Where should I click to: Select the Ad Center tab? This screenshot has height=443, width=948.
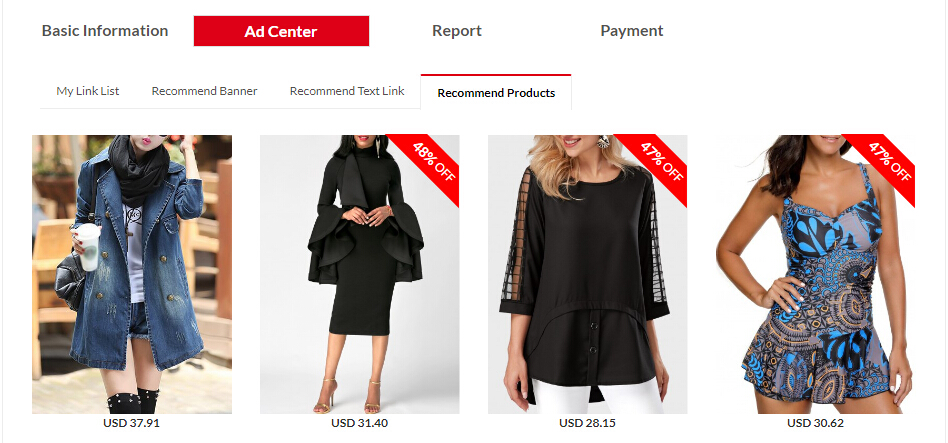pos(281,31)
